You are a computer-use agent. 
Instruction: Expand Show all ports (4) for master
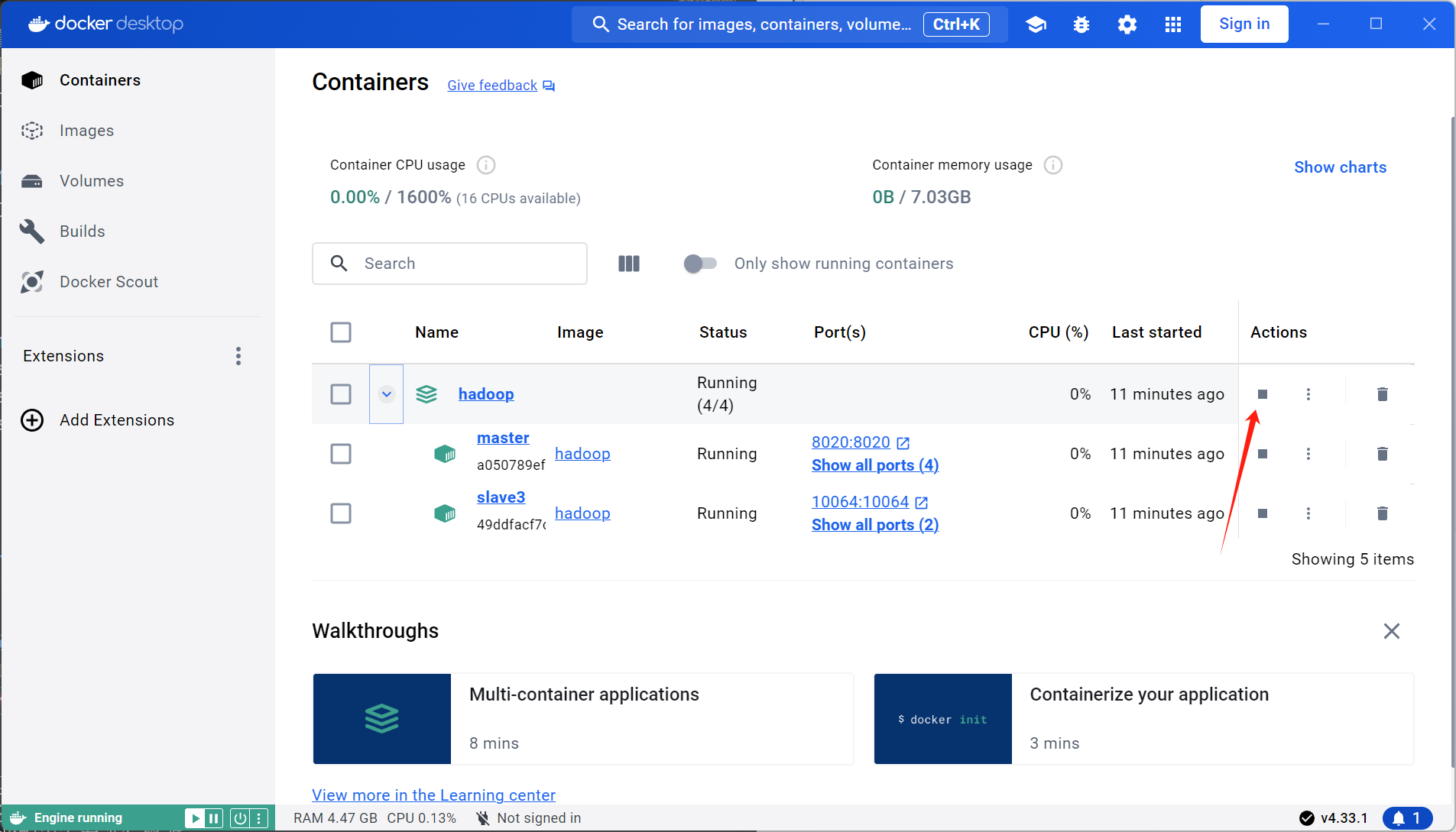point(874,465)
